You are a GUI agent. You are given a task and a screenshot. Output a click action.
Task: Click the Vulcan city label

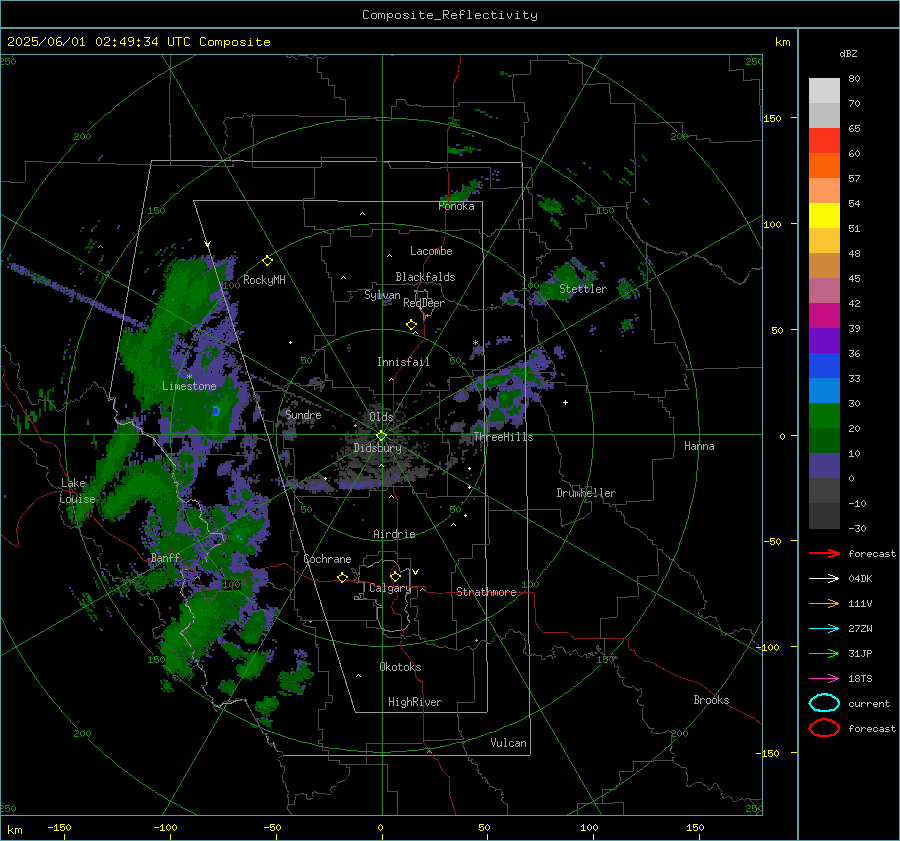pos(508,742)
